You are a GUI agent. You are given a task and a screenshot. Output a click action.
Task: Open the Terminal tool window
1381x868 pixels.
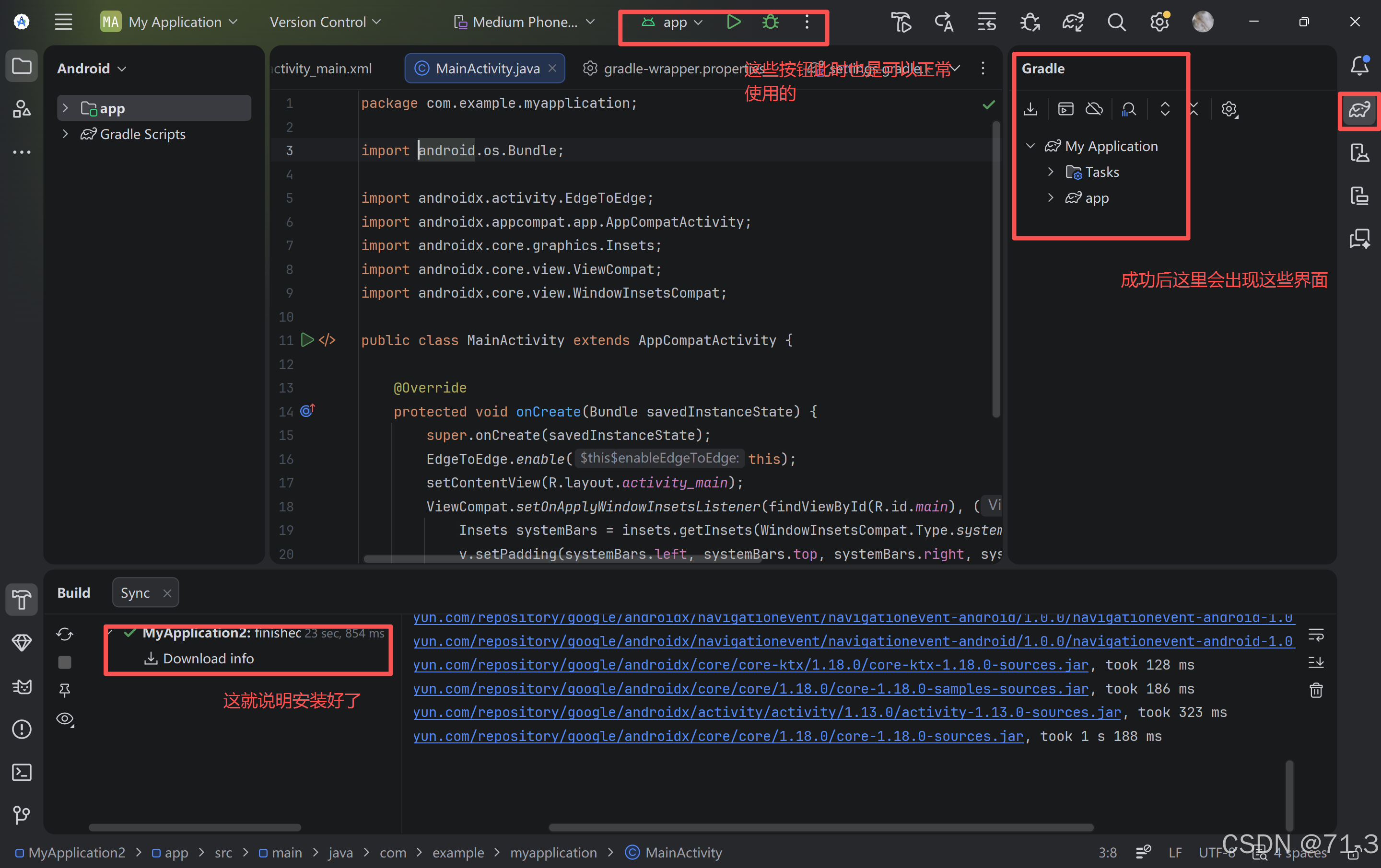pos(22,772)
